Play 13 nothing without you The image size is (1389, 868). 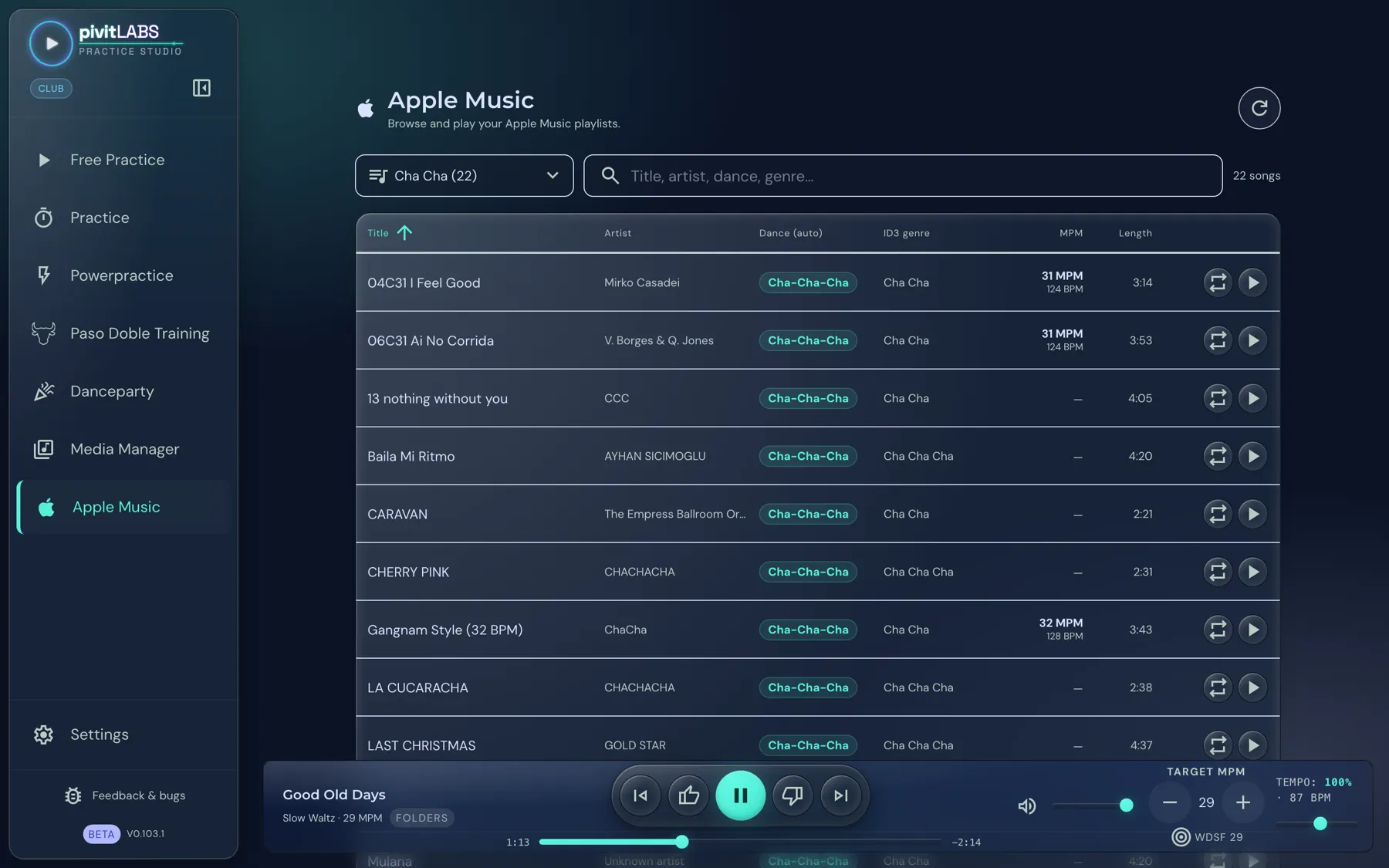[x=1252, y=398]
